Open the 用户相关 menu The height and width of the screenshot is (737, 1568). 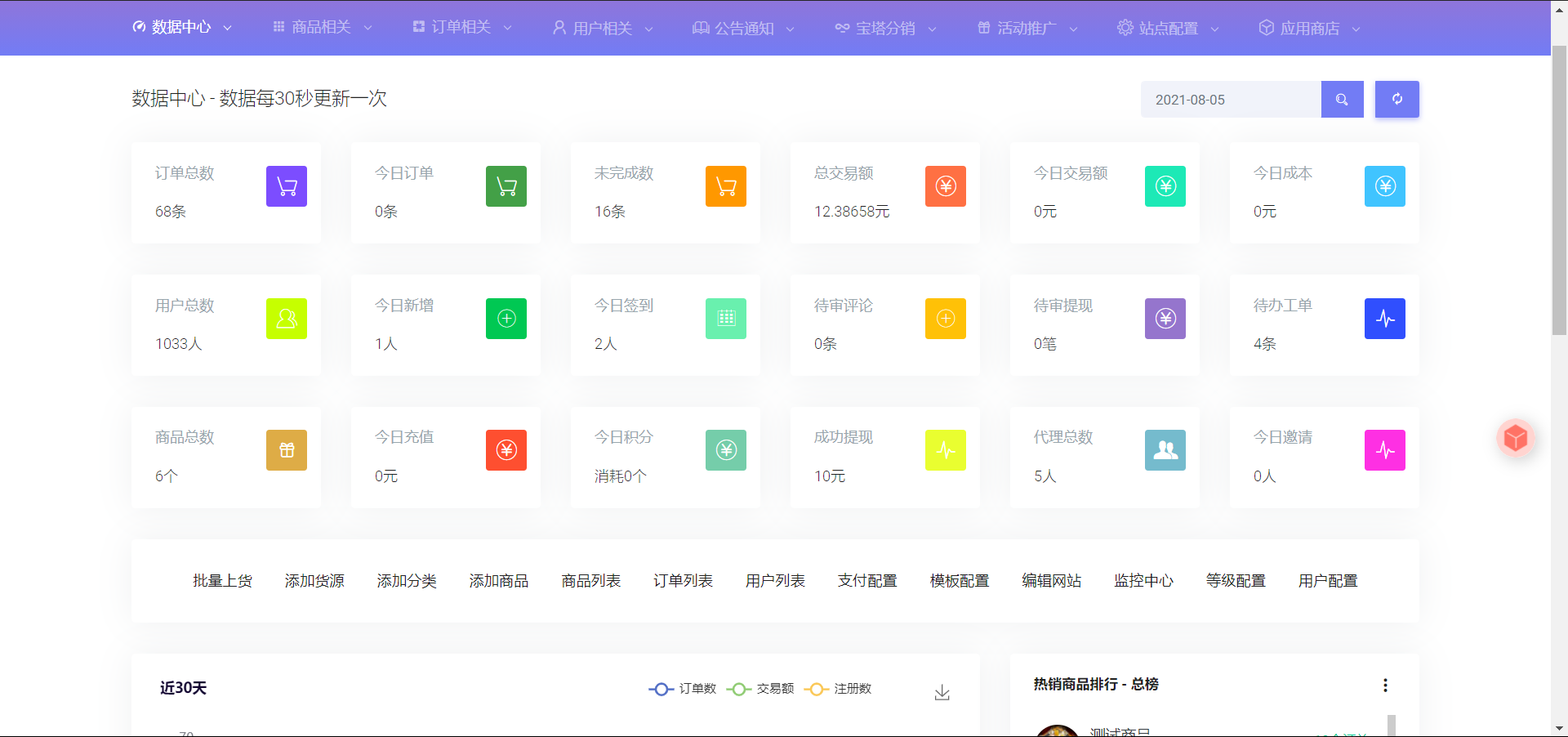pos(601,27)
